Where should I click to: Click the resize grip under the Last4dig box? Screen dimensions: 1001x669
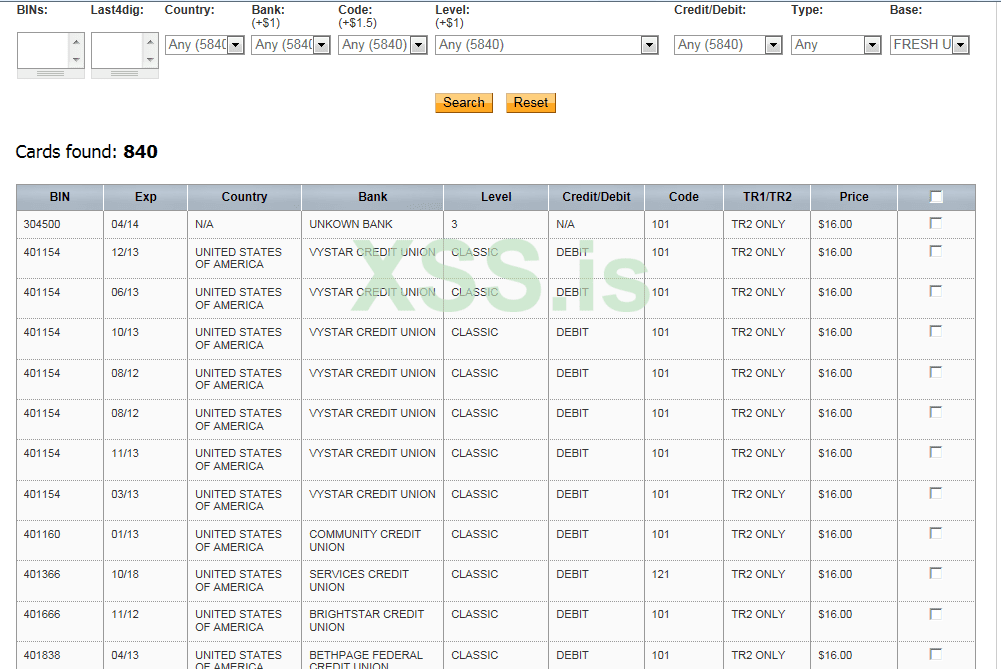pyautogui.click(x=124, y=73)
